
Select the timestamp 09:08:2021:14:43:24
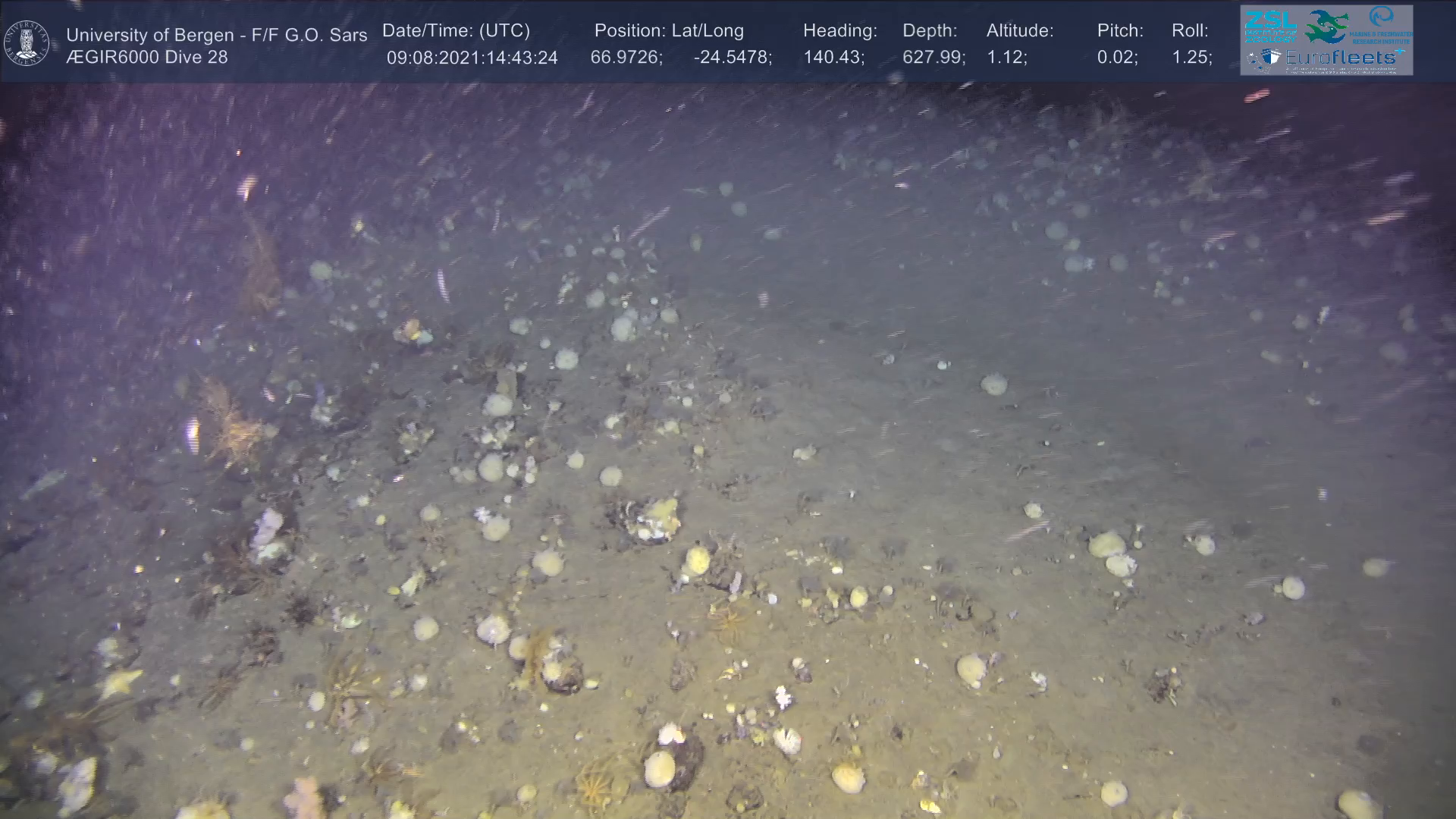(x=472, y=58)
